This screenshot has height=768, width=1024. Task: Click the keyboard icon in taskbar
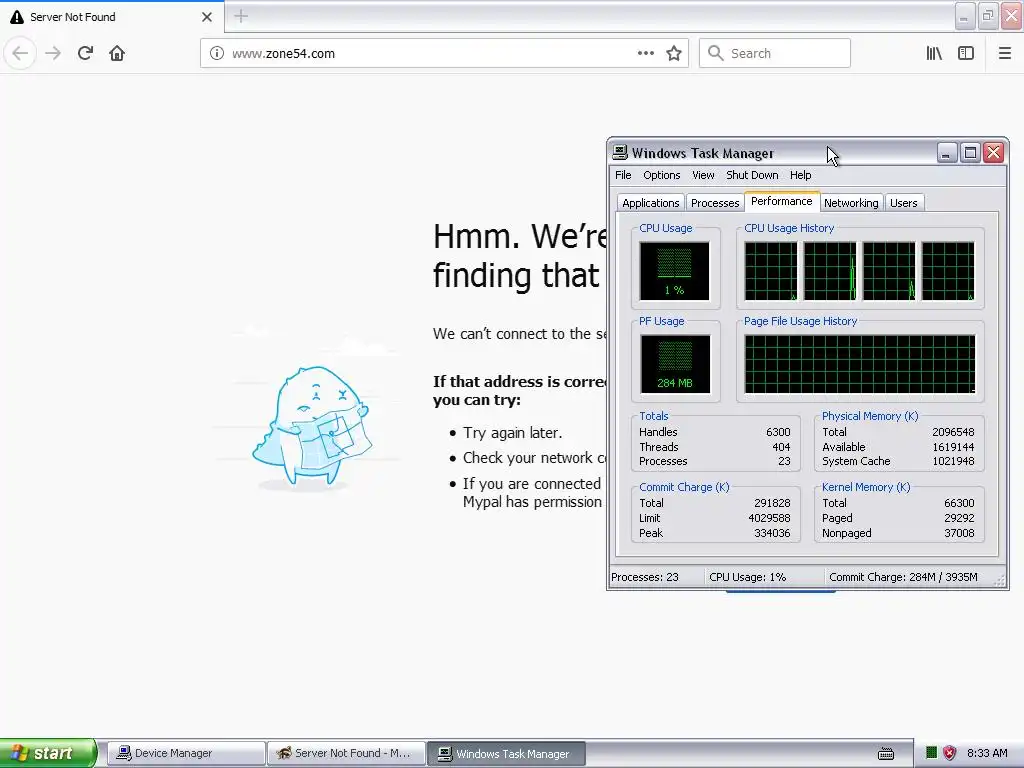click(886, 754)
